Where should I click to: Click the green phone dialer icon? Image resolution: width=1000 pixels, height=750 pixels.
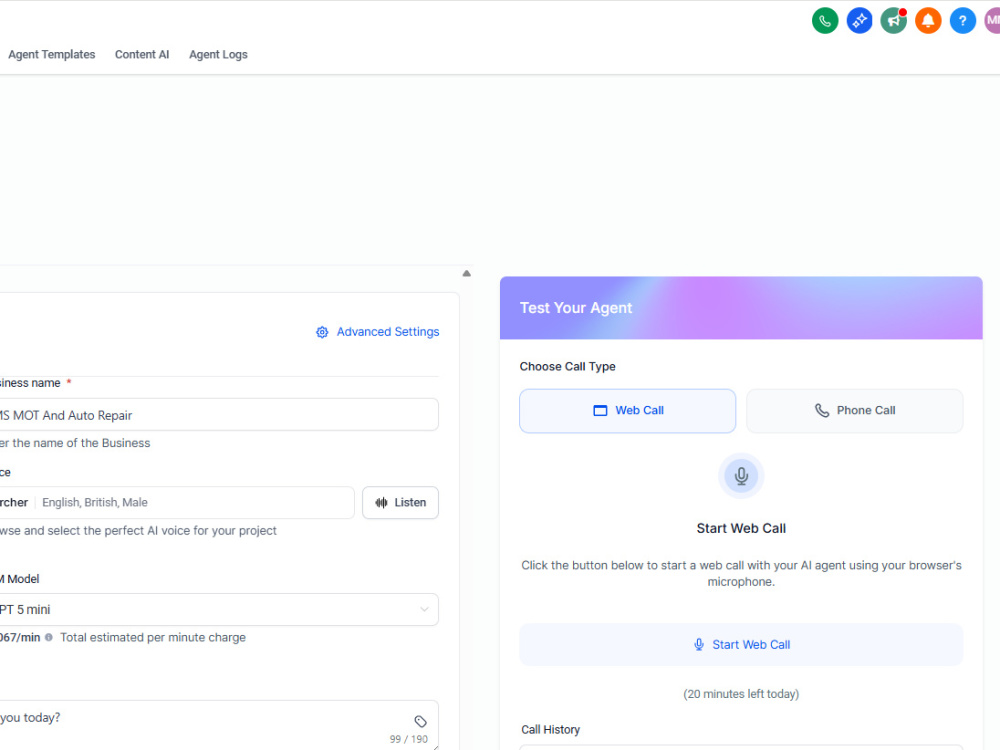point(825,21)
